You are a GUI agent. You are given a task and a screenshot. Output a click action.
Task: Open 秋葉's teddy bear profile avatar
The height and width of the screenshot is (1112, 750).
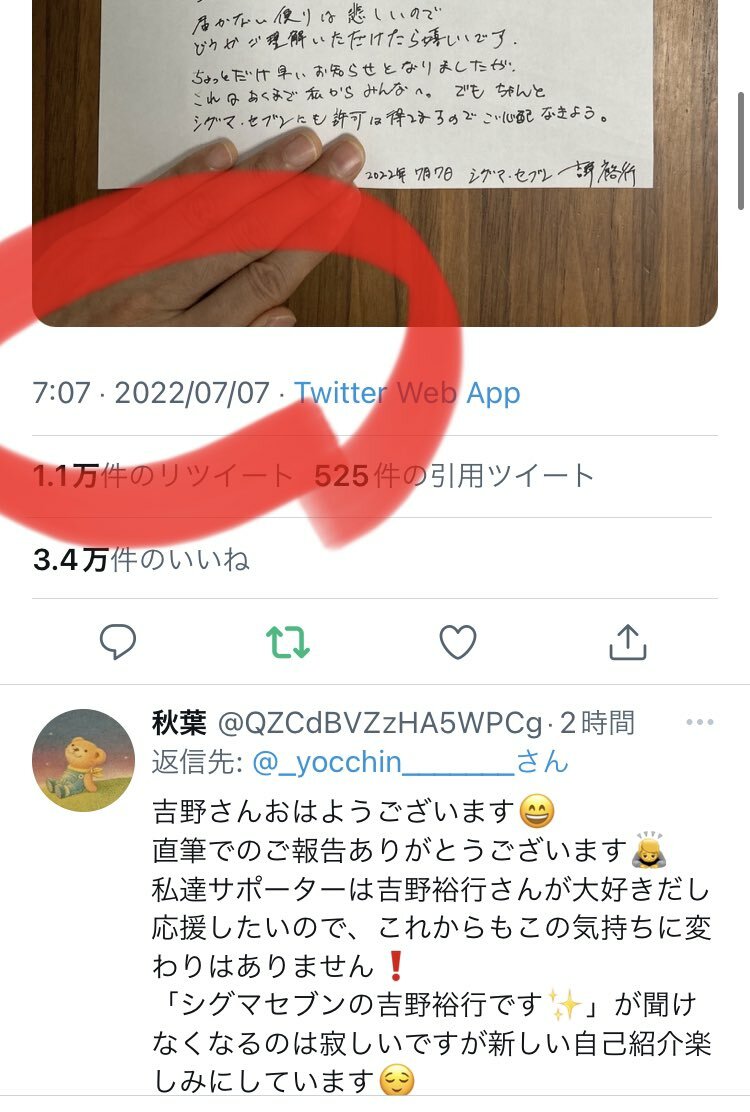pyautogui.click(x=84, y=760)
